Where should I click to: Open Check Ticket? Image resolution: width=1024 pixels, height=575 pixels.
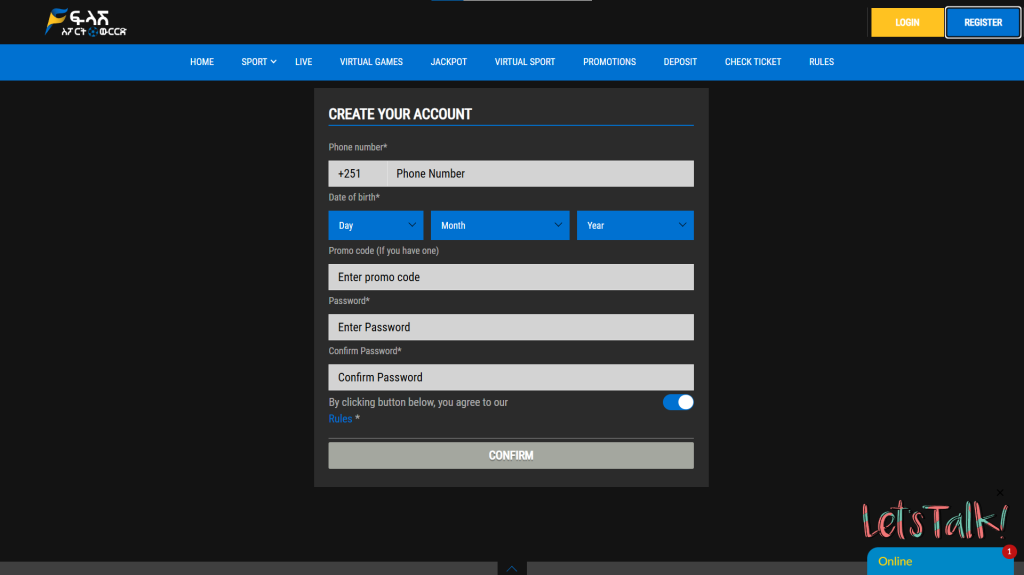[x=753, y=62]
